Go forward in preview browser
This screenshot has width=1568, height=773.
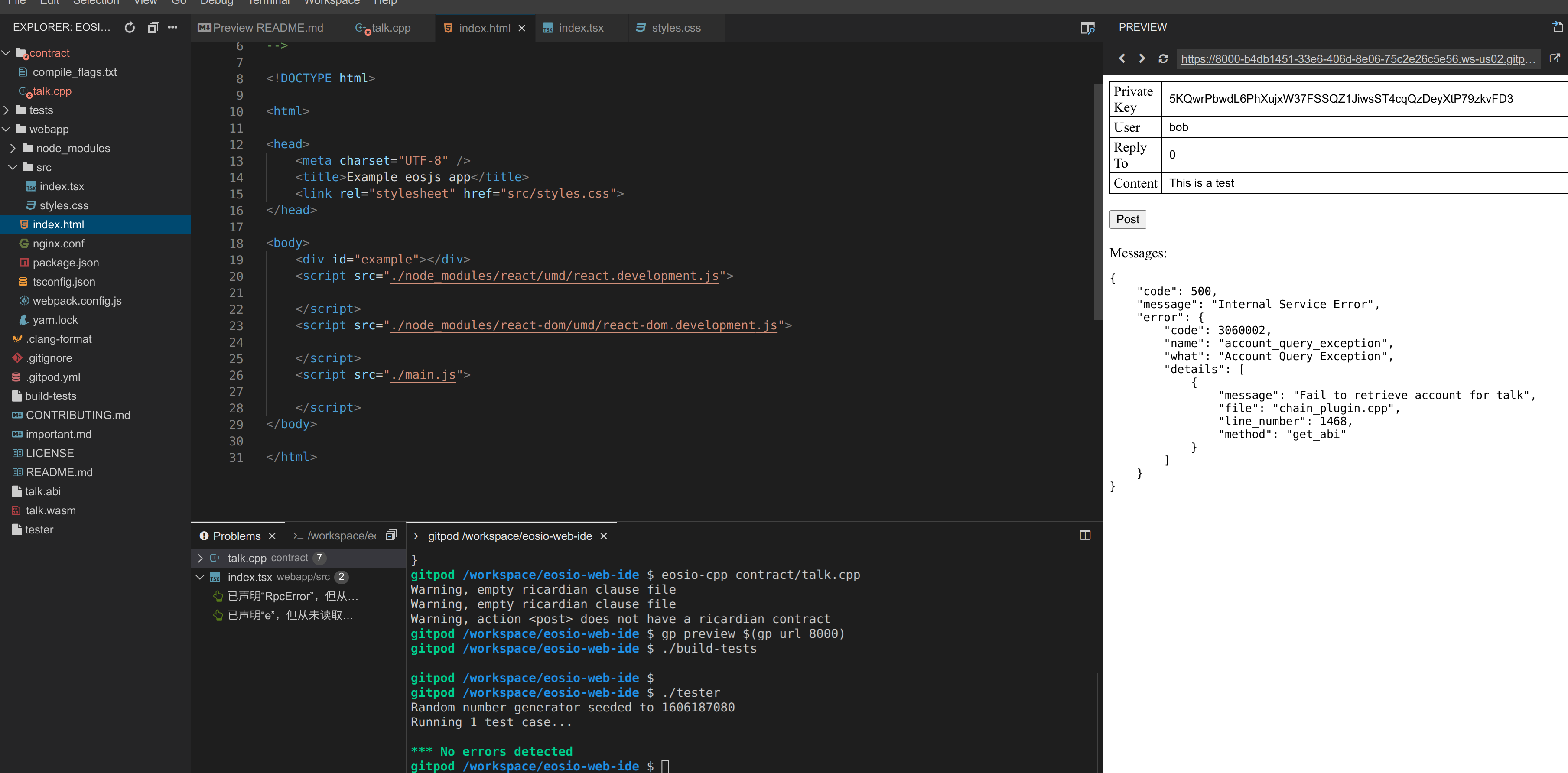(1142, 58)
